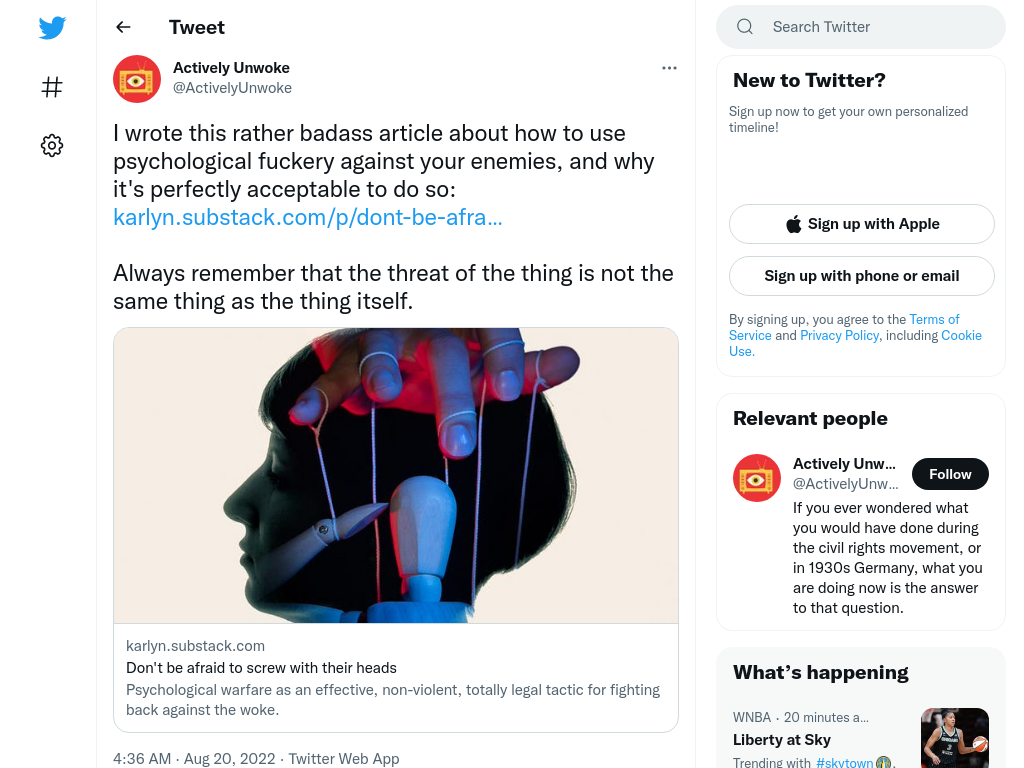The image size is (1024, 768).
Task: Open the Privacy Policy link
Action: coord(839,335)
